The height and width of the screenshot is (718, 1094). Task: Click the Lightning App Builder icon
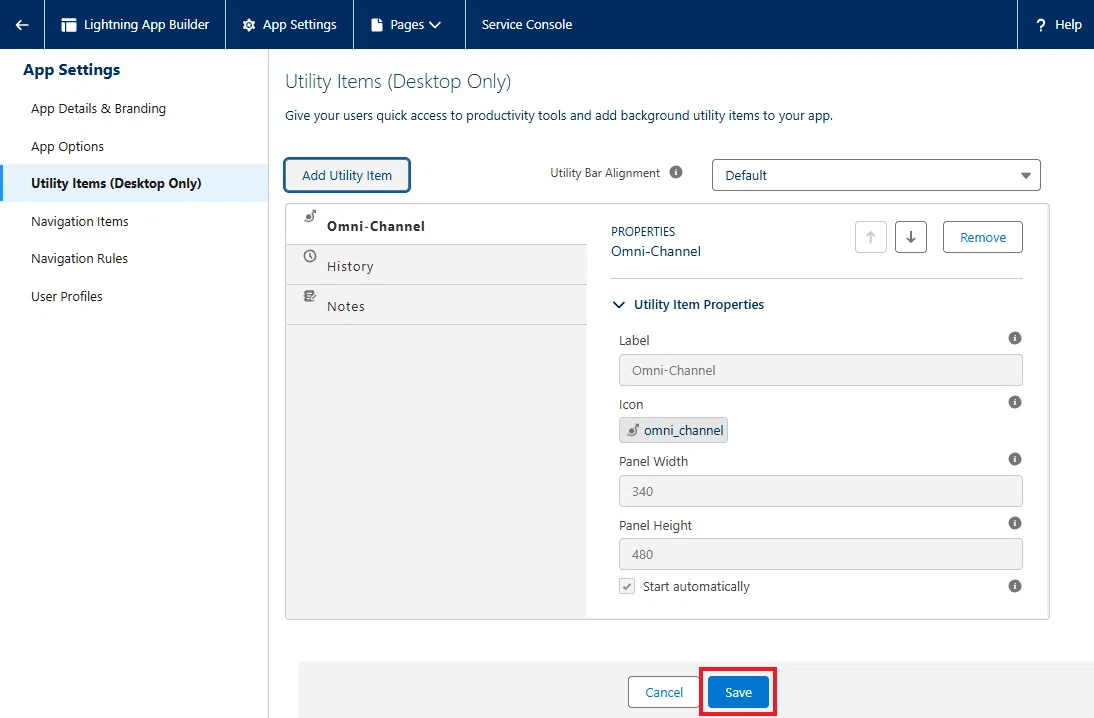pyautogui.click(x=68, y=25)
